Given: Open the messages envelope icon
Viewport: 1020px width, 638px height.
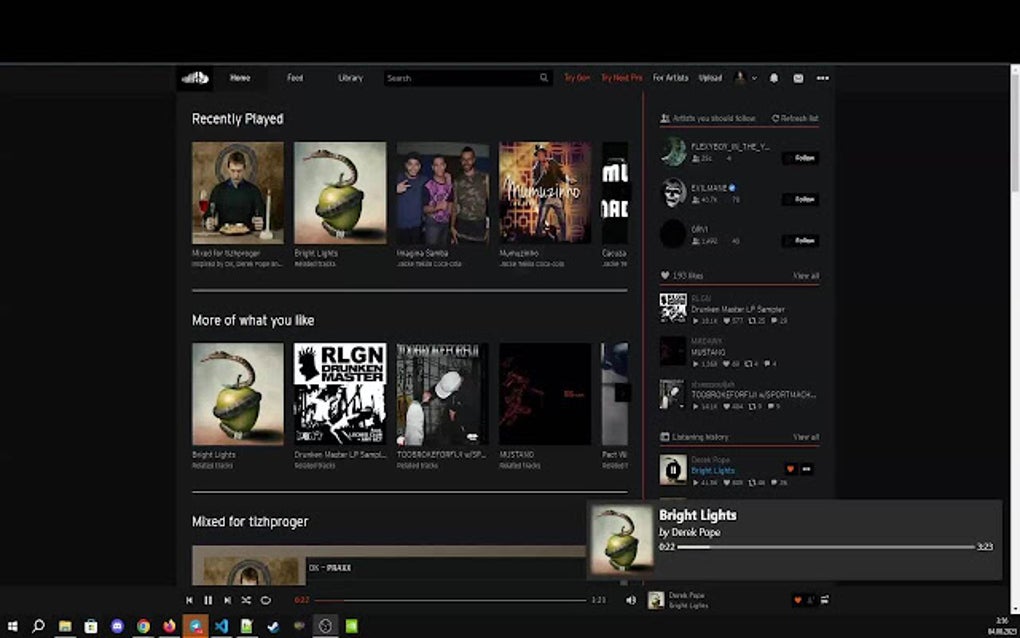Looking at the screenshot, I should 796,77.
